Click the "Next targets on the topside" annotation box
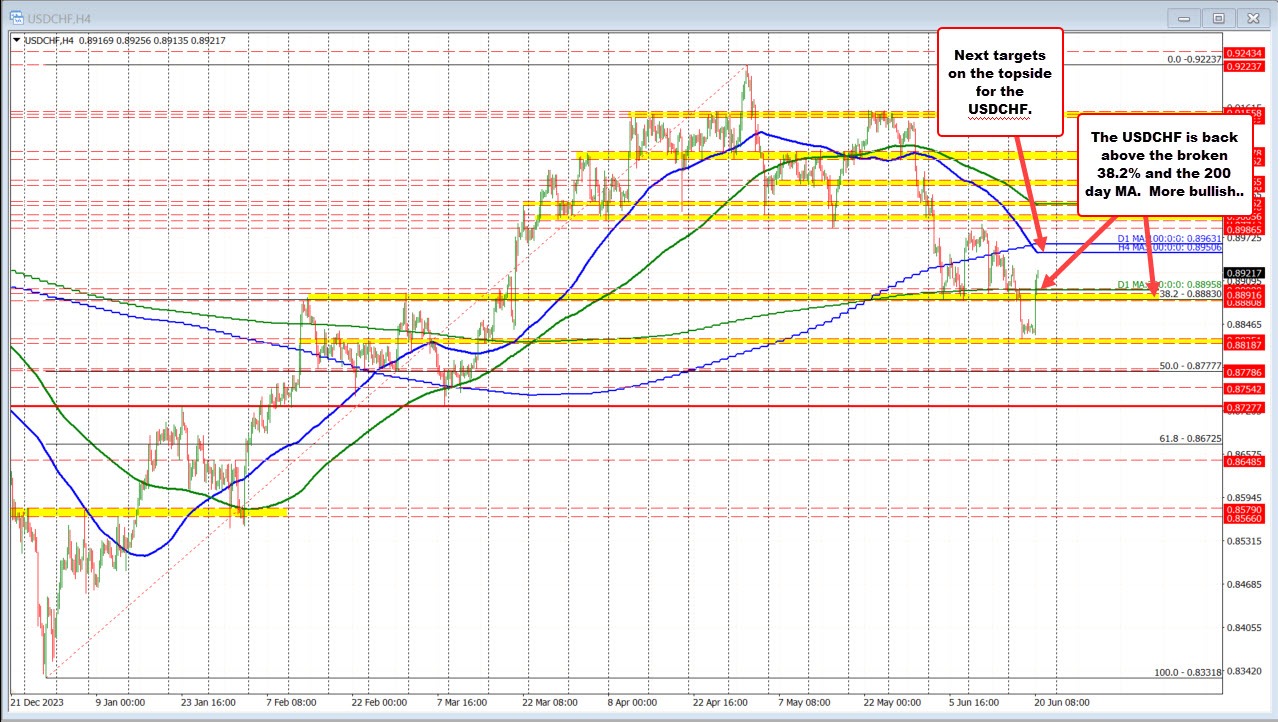This screenshot has height=722, width=1278. [998, 82]
